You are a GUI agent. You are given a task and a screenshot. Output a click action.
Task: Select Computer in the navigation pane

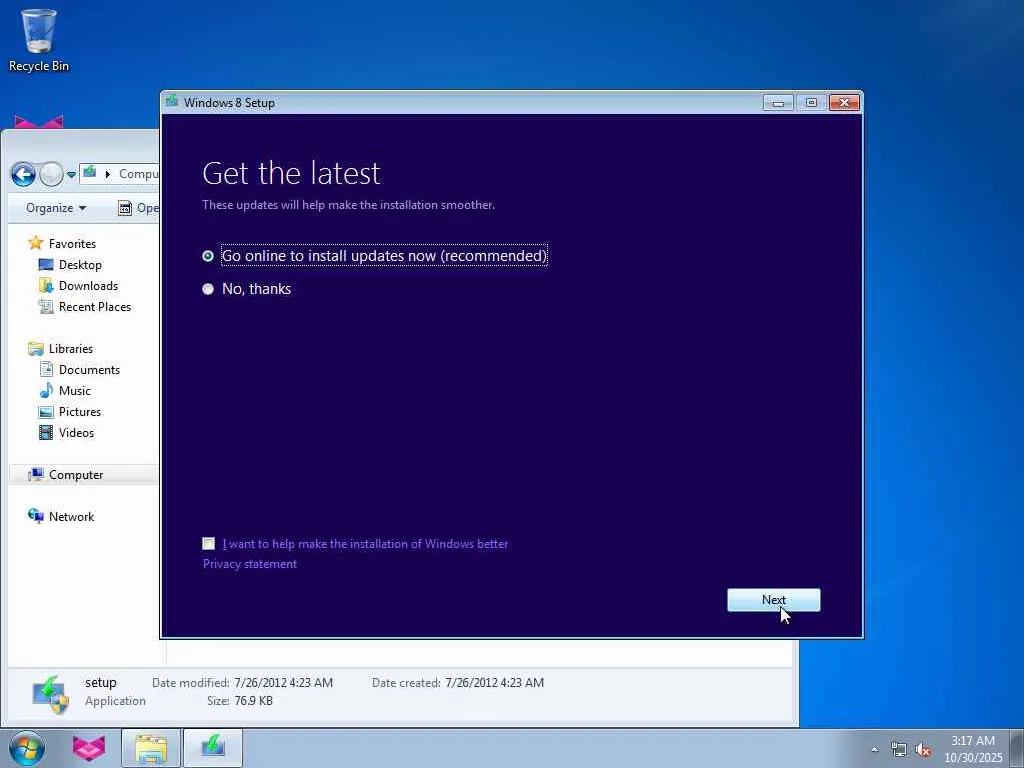point(76,475)
